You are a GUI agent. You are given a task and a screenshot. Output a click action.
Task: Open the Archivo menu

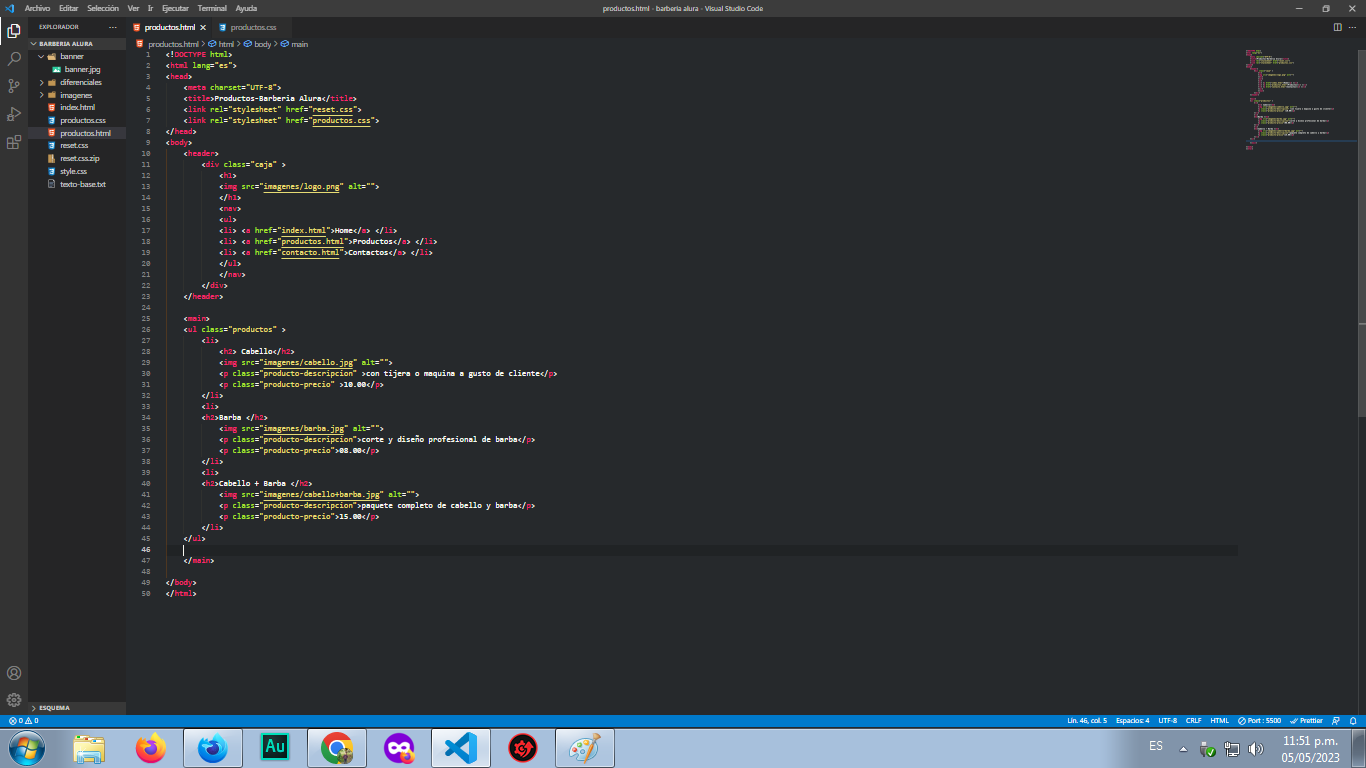pyautogui.click(x=37, y=8)
